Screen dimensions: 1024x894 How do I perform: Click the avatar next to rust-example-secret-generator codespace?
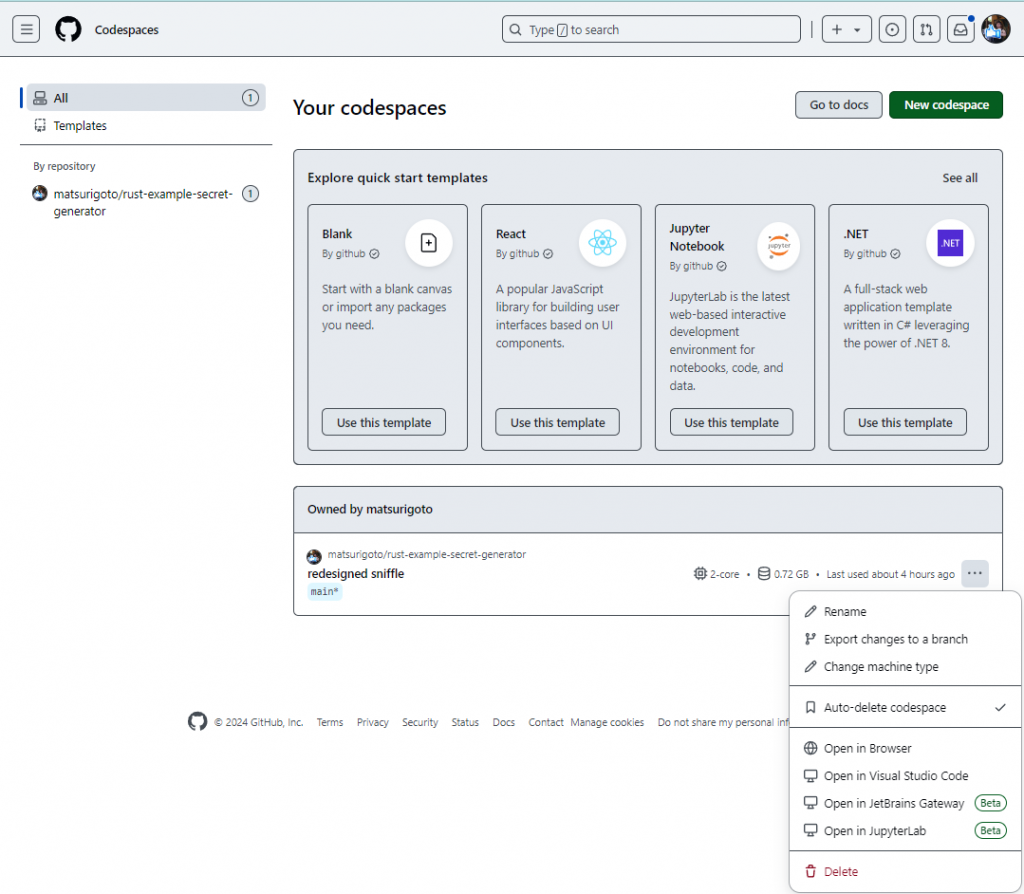[x=314, y=556]
